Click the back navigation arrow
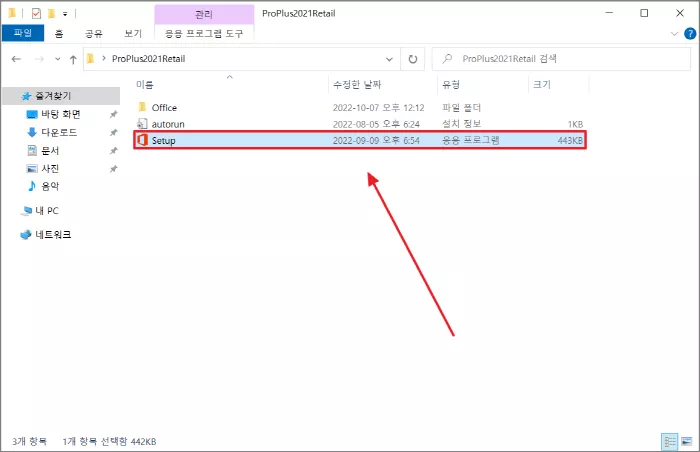 17,59
